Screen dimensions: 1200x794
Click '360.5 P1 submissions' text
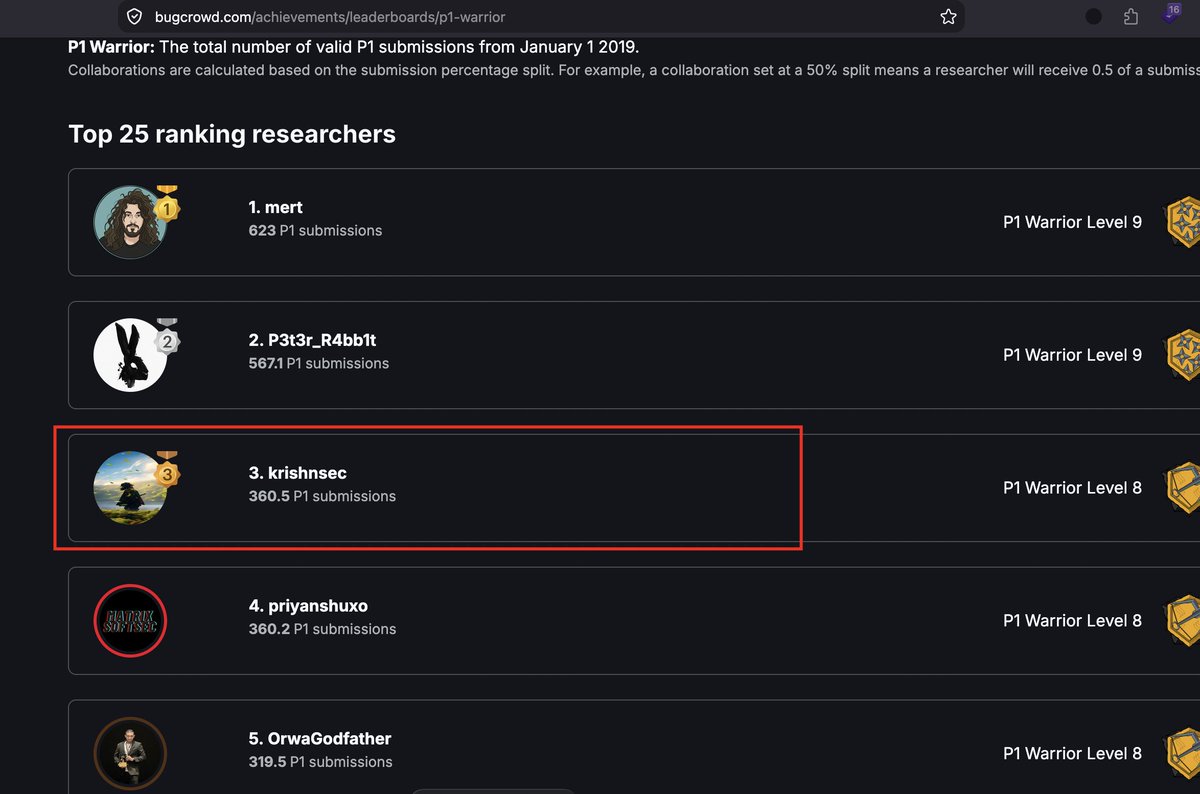322,496
